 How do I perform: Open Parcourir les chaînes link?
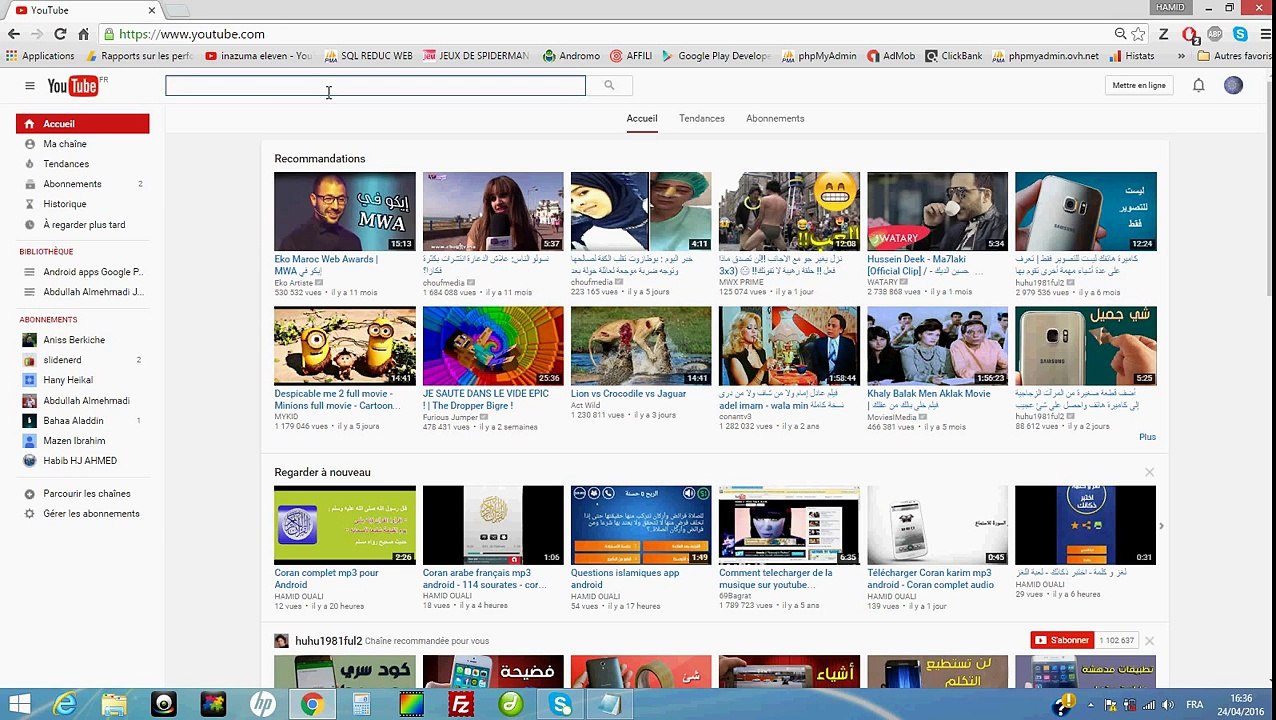(86, 494)
